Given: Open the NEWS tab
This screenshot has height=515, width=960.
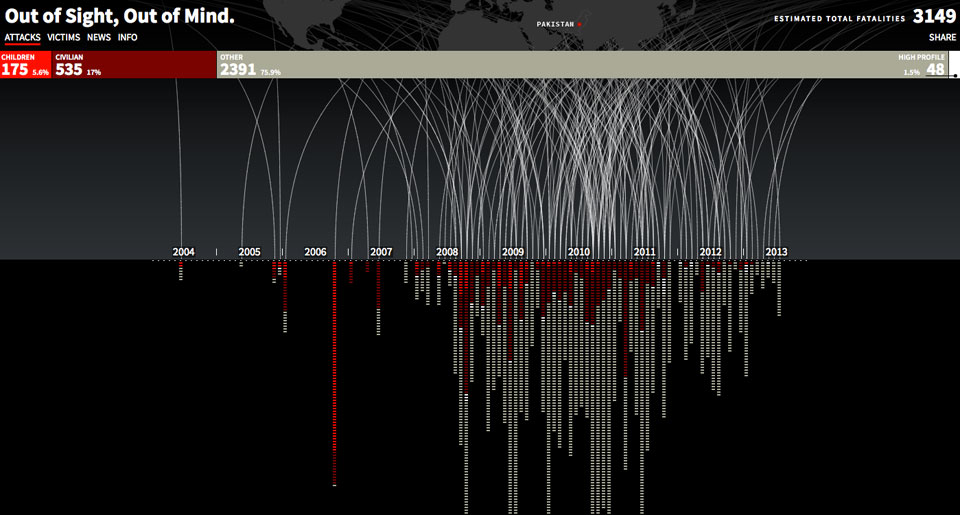Looking at the screenshot, I should point(99,37).
